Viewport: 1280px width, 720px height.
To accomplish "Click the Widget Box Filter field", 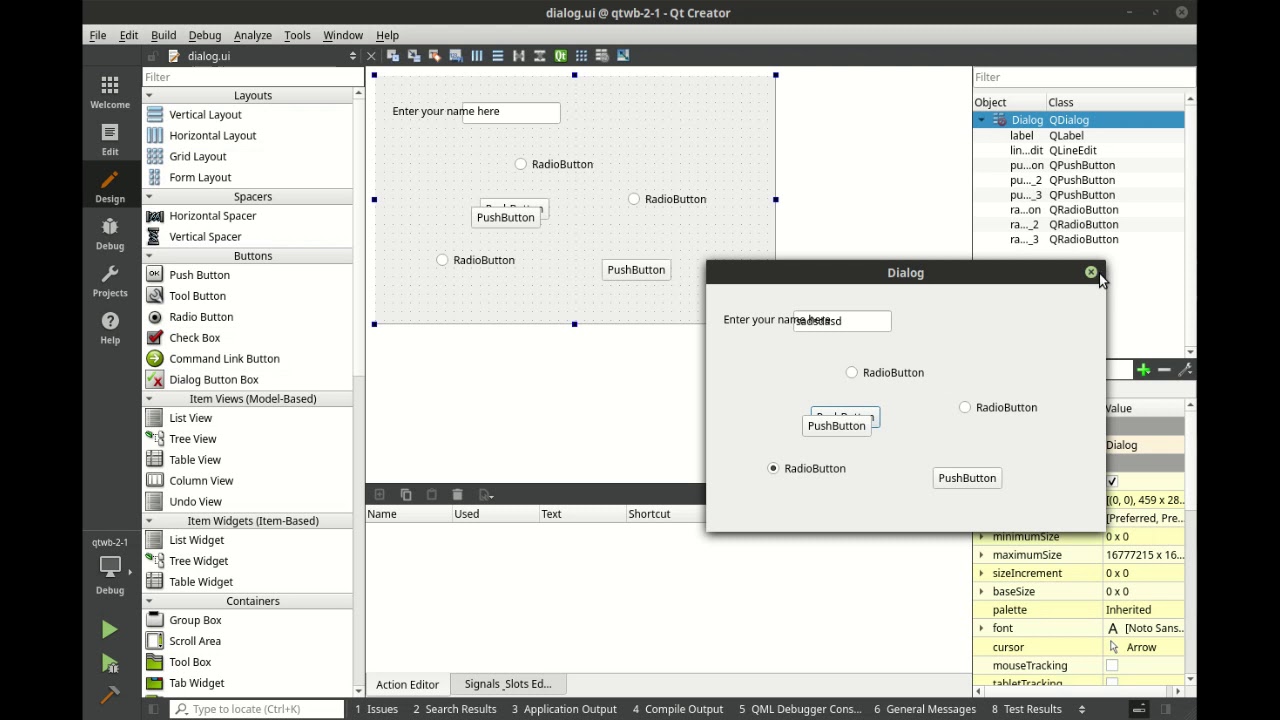I will tap(253, 77).
